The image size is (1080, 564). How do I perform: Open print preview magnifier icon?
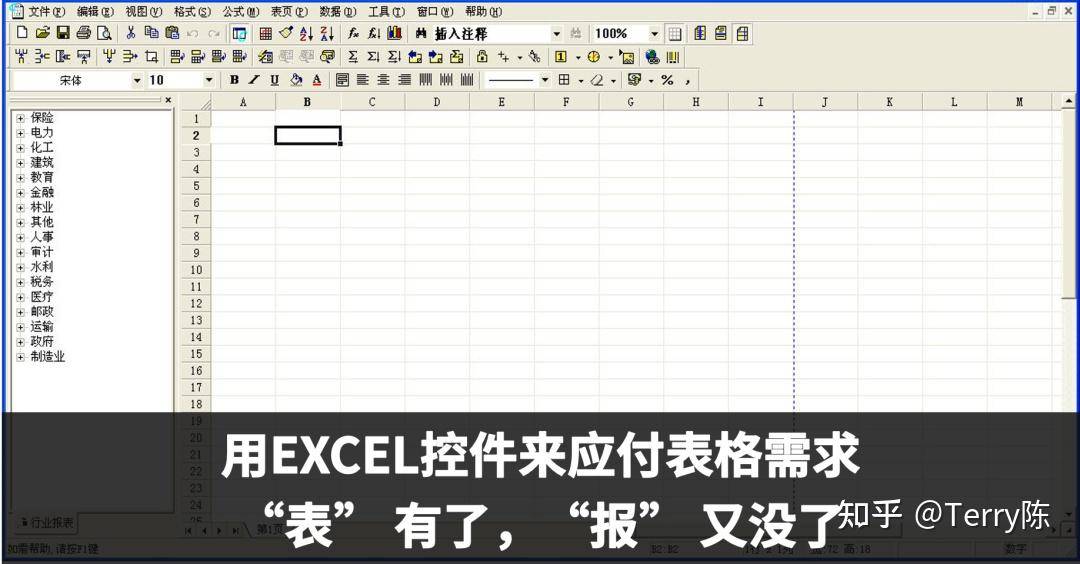[104, 33]
